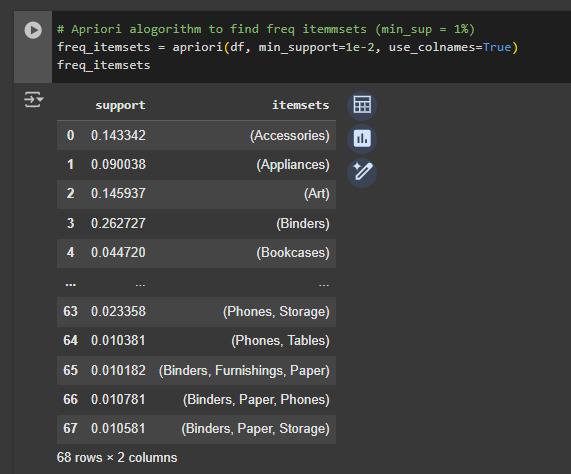Click the use_colnames=True argument in code

click(x=450, y=47)
